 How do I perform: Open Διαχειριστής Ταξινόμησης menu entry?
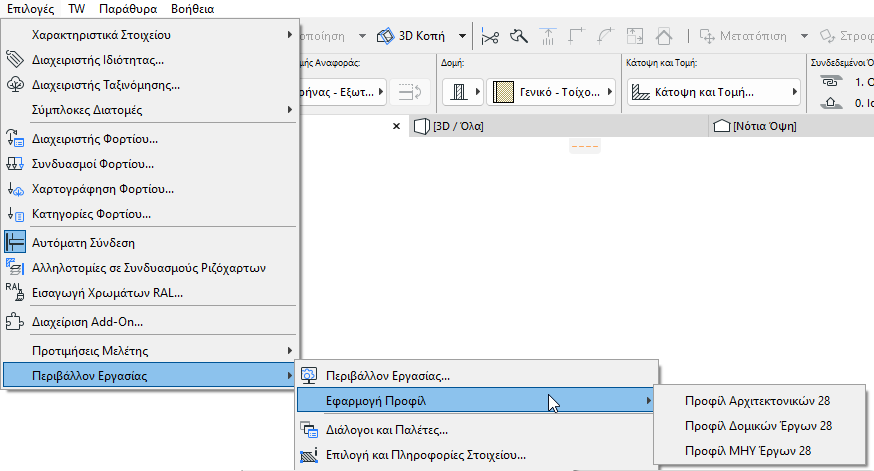pyautogui.click(x=150, y=85)
